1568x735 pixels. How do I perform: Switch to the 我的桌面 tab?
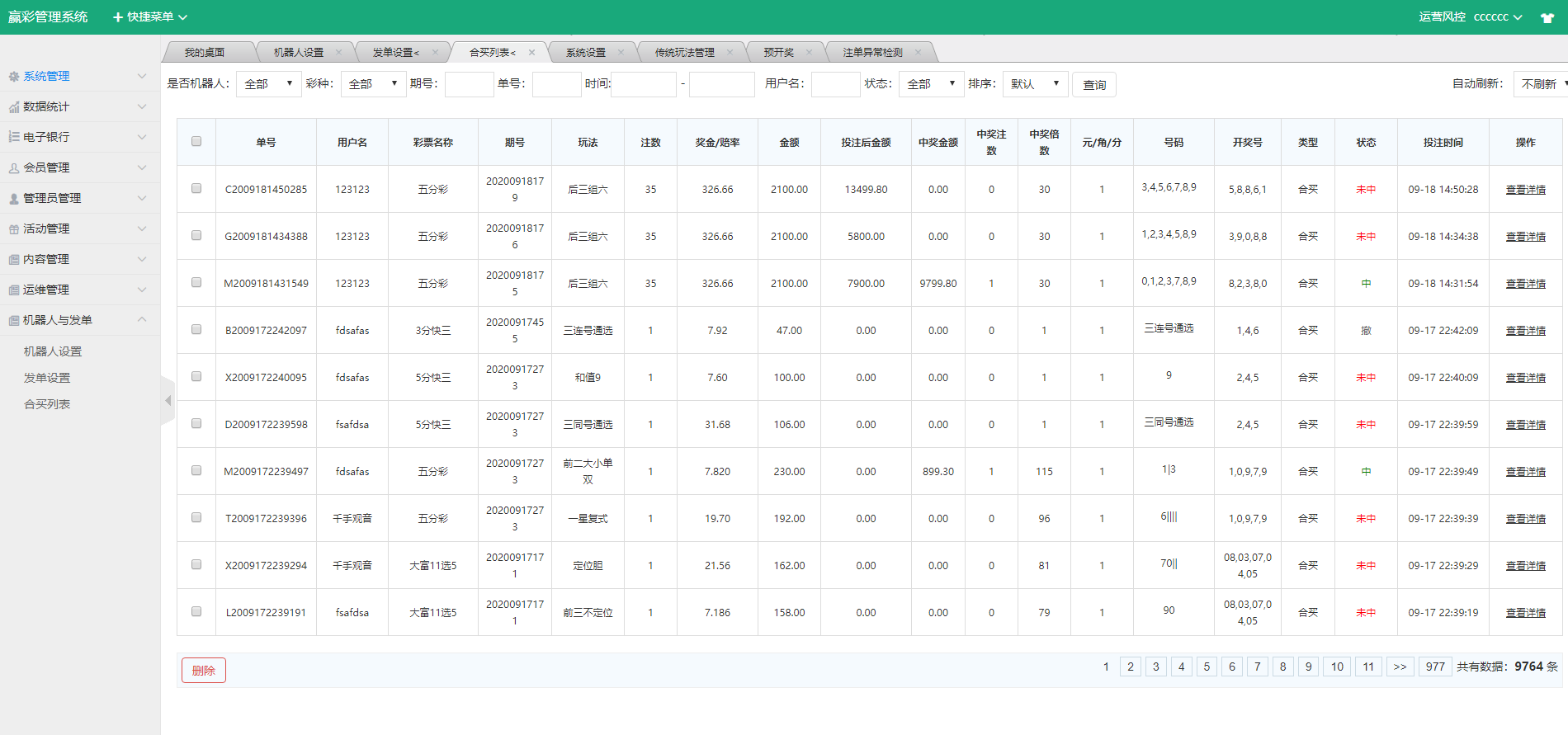pyautogui.click(x=204, y=52)
